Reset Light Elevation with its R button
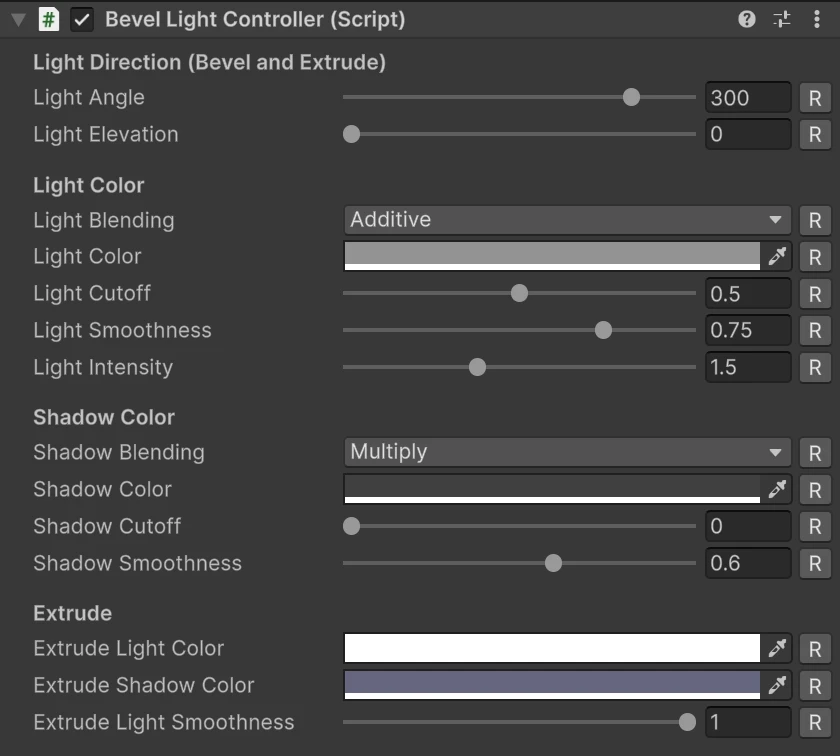840x756 pixels. [x=815, y=134]
